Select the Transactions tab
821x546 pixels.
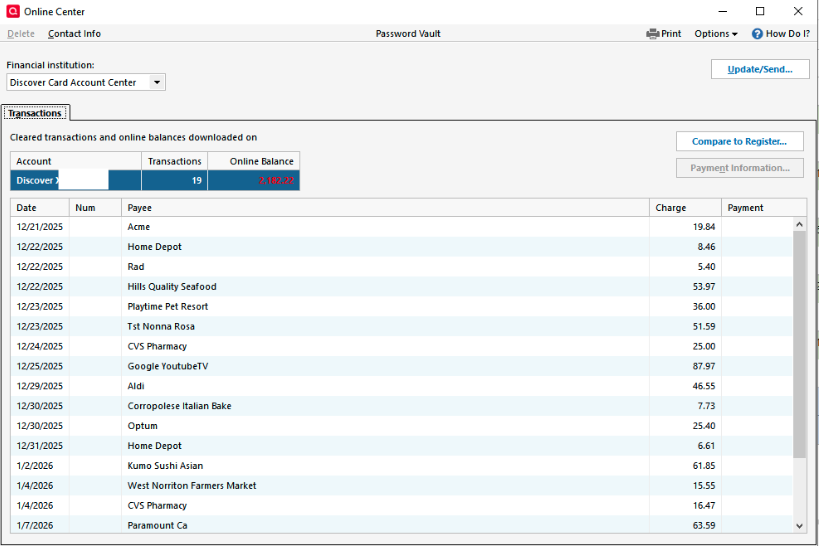click(35, 113)
